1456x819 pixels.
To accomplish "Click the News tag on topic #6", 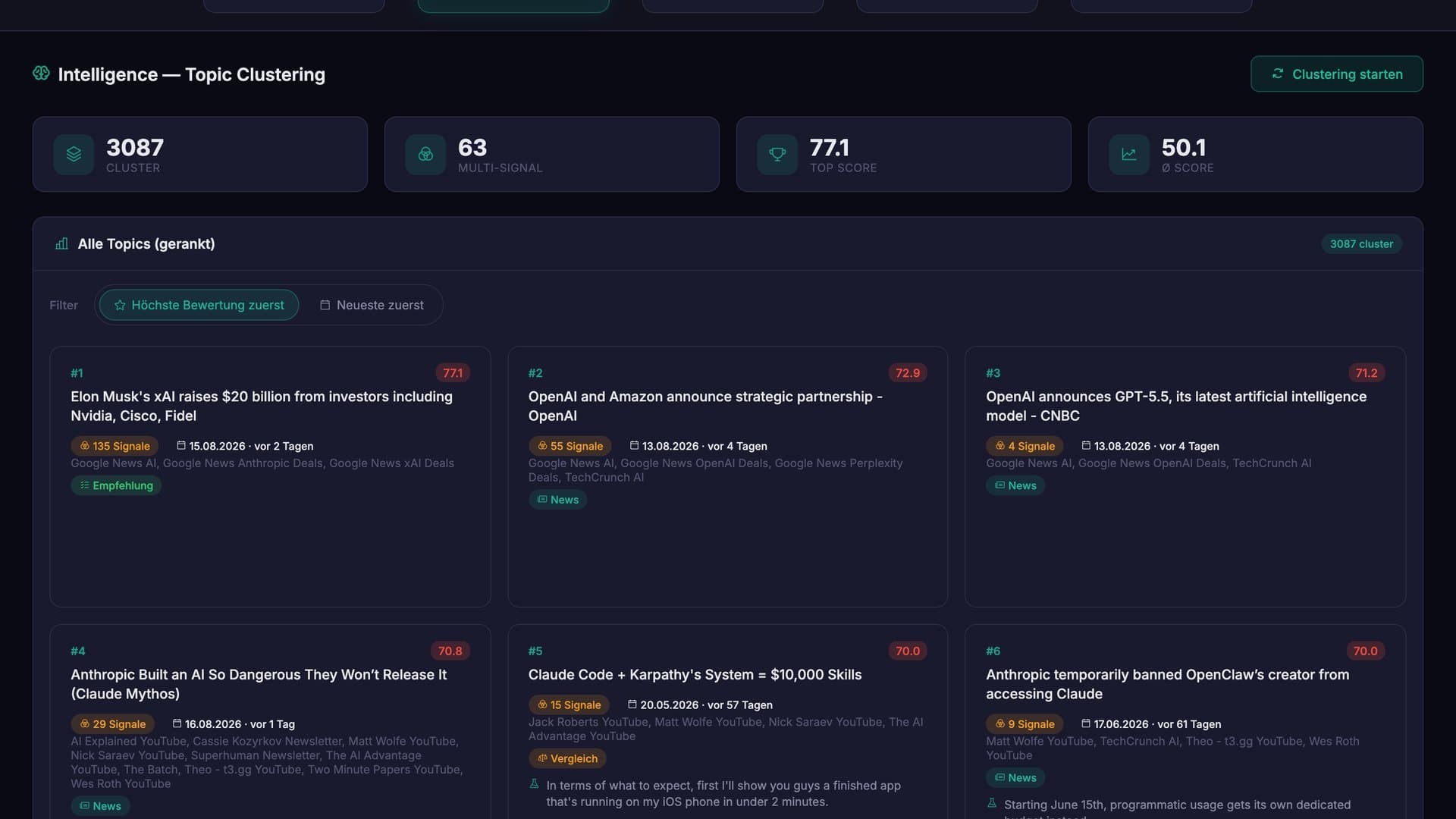I will click(1015, 777).
